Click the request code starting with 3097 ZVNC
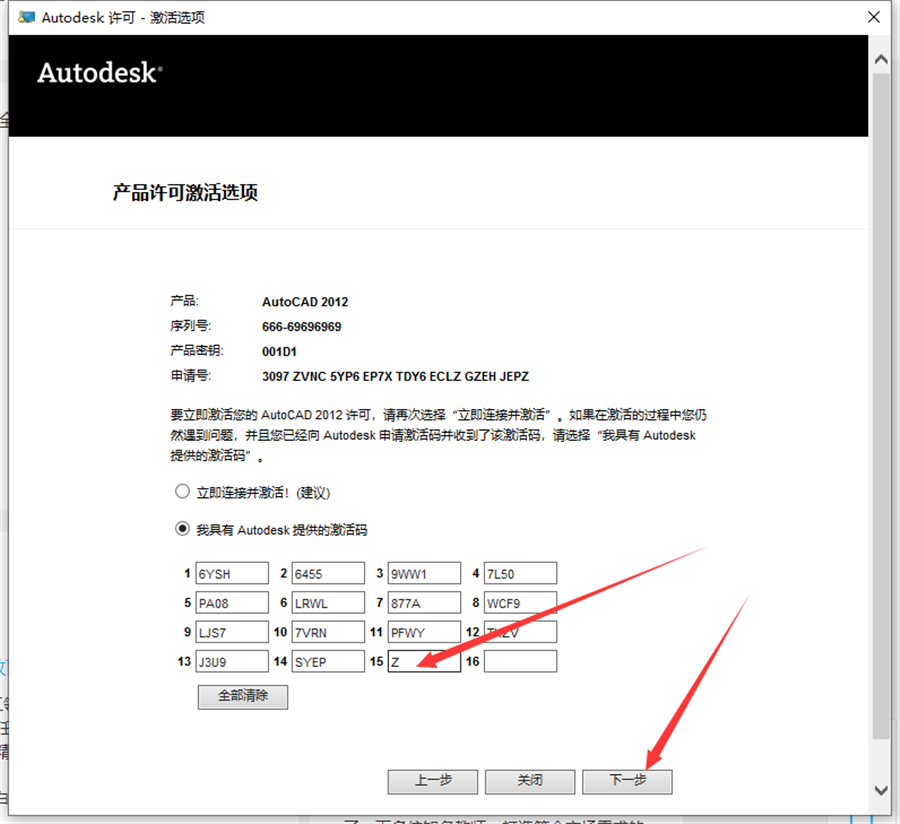Image resolution: width=900 pixels, height=824 pixels. pos(395,376)
